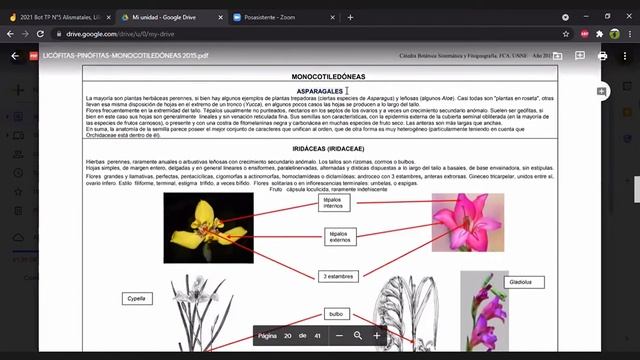Click the IRIDÁCEAS (IRIDACEAE) heading
Screen dimensions: 640x360
coord(328,149)
